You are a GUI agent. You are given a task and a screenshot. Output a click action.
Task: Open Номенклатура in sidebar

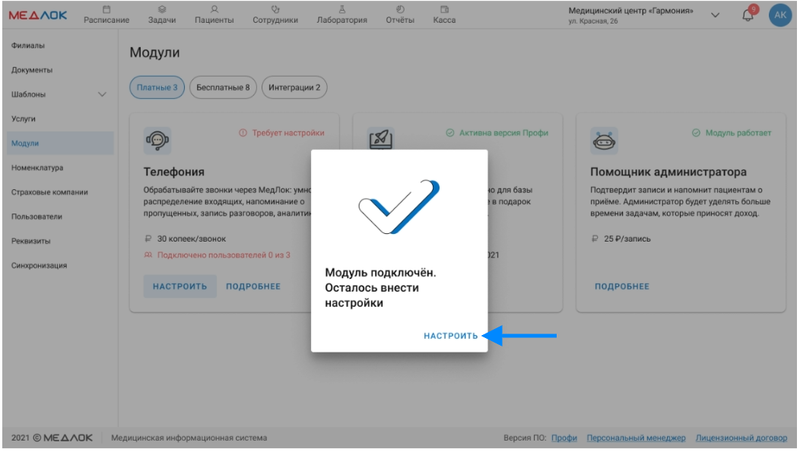[x=37, y=168]
